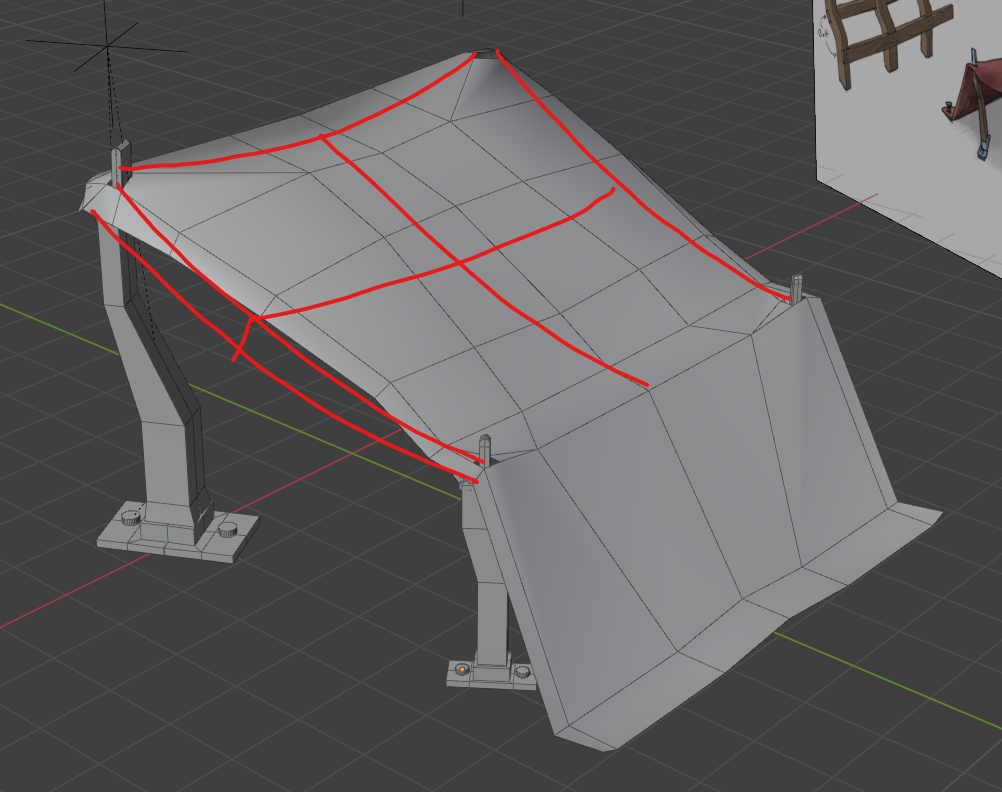
Task: Select the right bolt on the left base plate
Action: click(227, 529)
